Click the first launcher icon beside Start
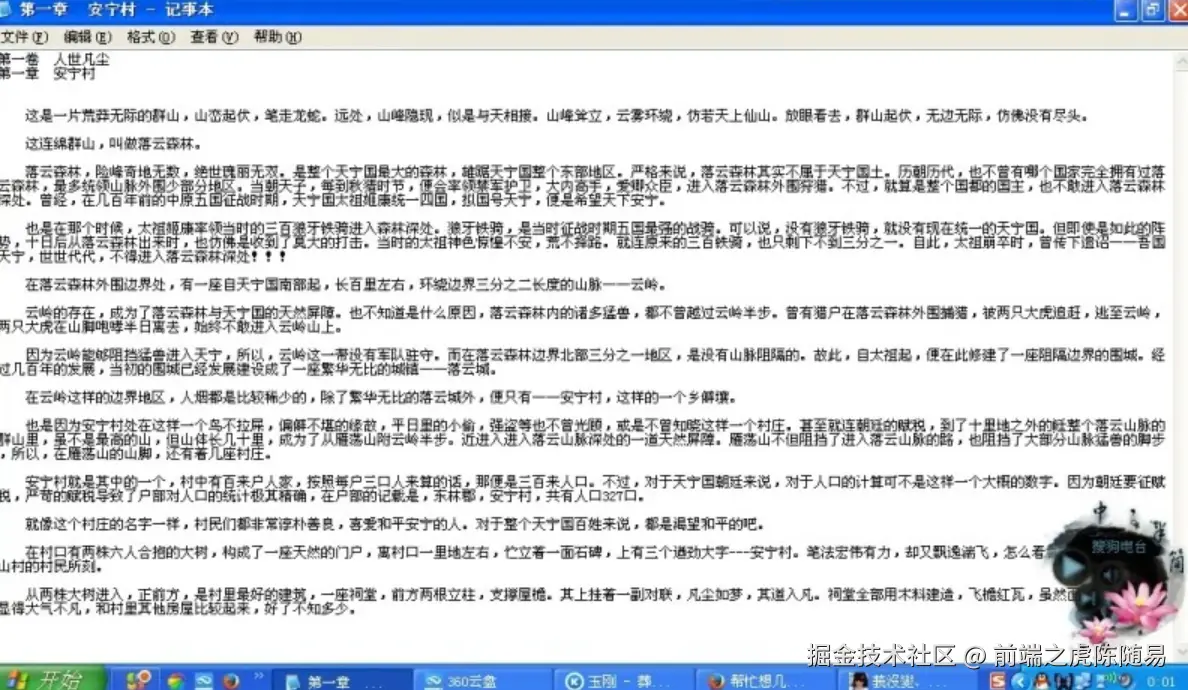 click(136, 680)
